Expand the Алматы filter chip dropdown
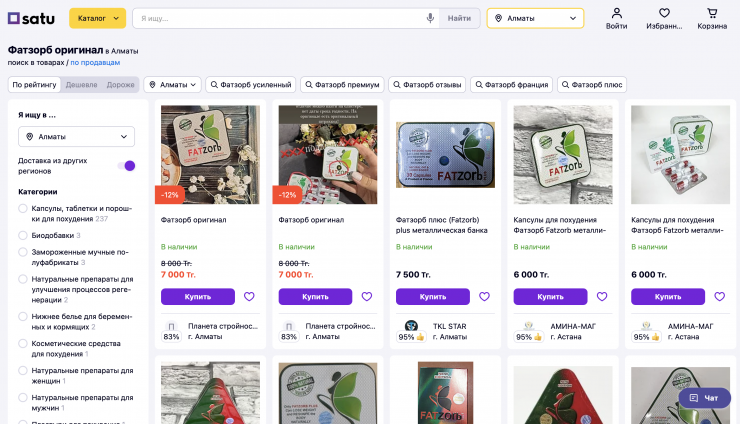The width and height of the screenshot is (740, 424). (173, 85)
